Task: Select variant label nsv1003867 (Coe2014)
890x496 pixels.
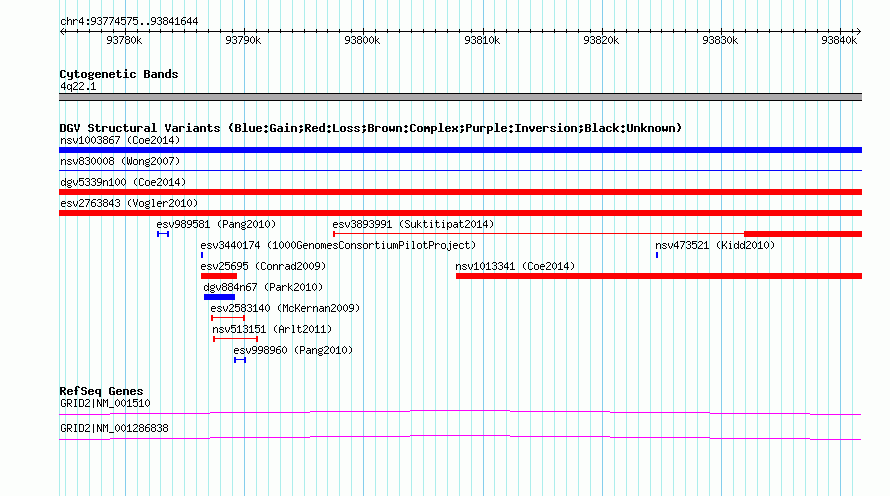Action: point(120,140)
